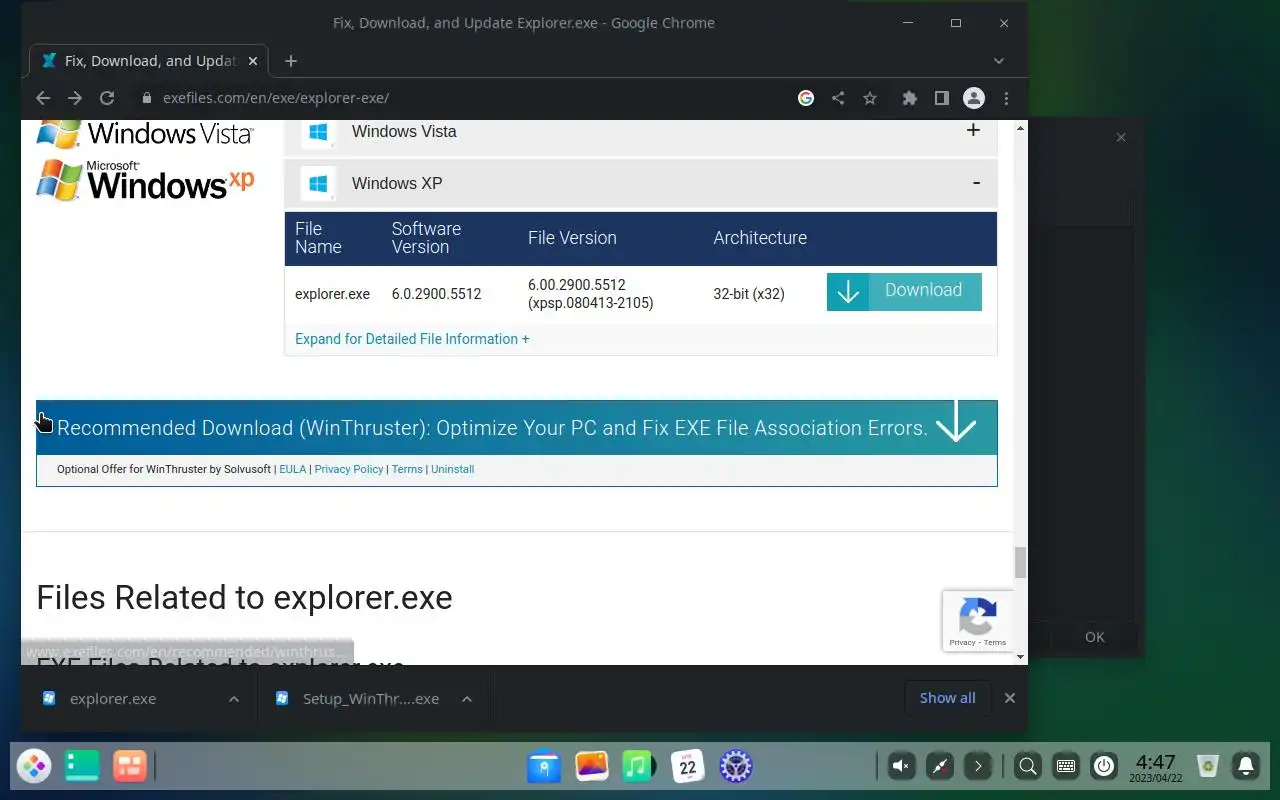This screenshot has height=800, width=1280.
Task: Open the Uninstall link
Action: click(x=453, y=469)
